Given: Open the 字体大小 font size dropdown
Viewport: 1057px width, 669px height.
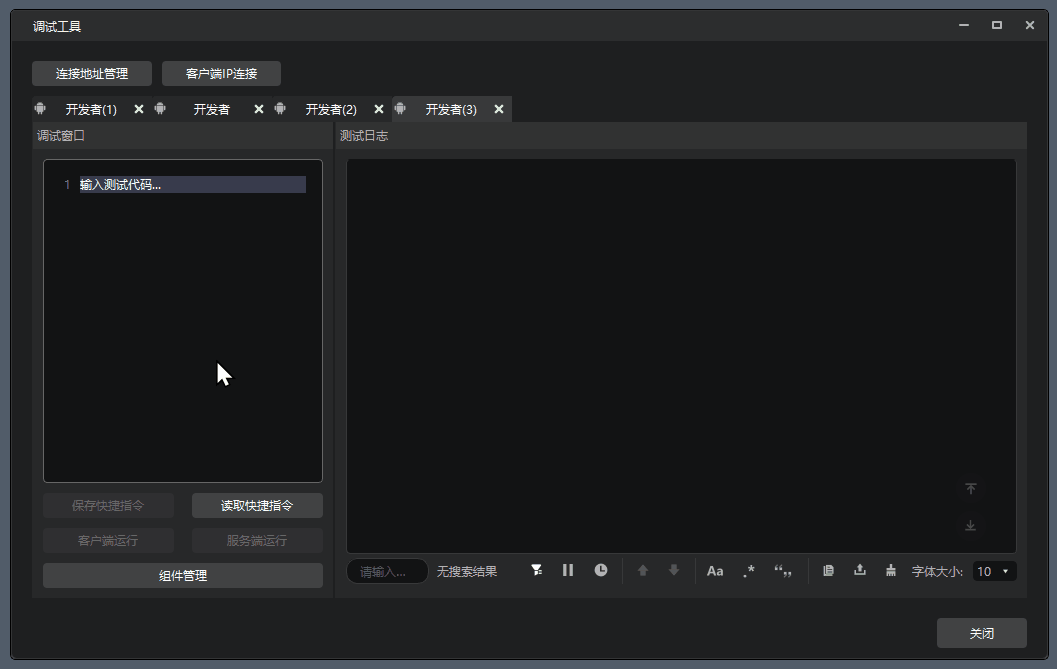Looking at the screenshot, I should pos(994,571).
